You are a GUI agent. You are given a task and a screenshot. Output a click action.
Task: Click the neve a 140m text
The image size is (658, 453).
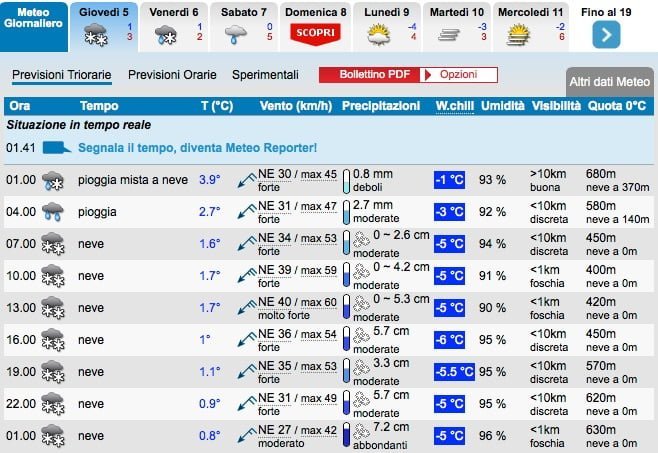[x=617, y=219]
